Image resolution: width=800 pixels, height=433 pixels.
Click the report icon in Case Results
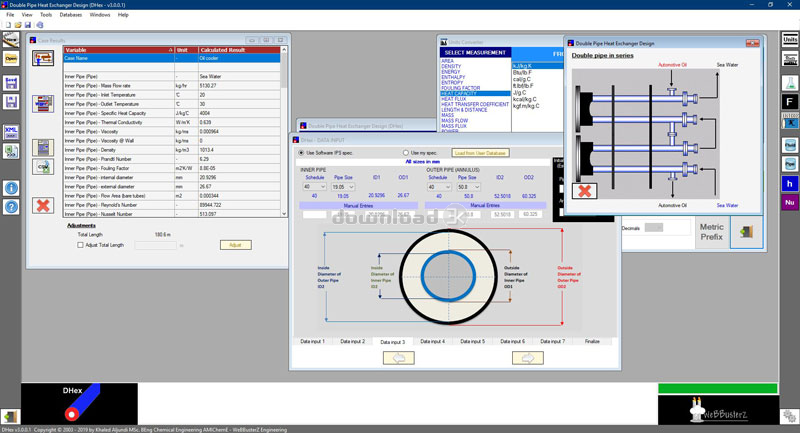(43, 104)
